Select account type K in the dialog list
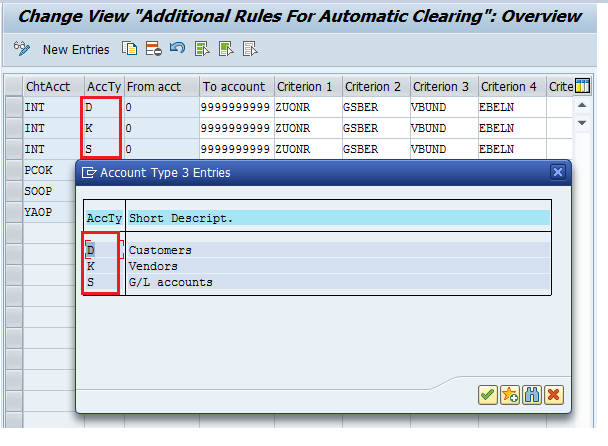 [x=90, y=266]
